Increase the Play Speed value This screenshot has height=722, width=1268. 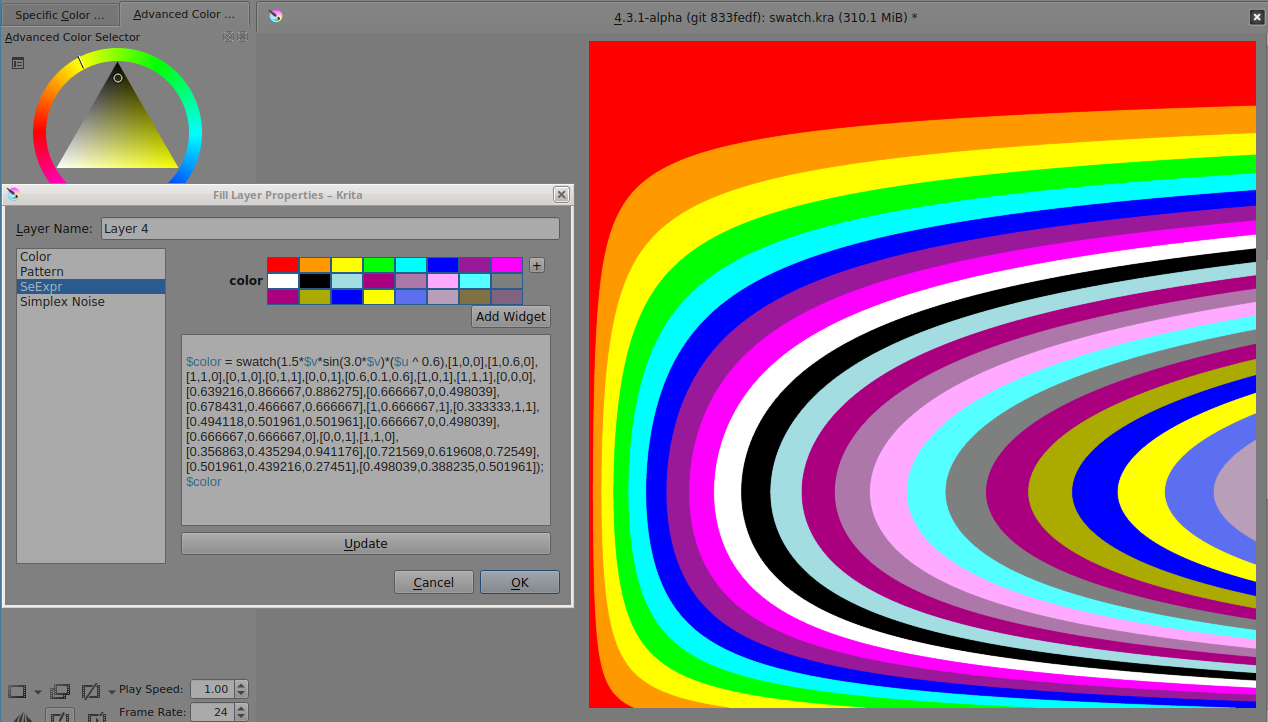(x=241, y=685)
